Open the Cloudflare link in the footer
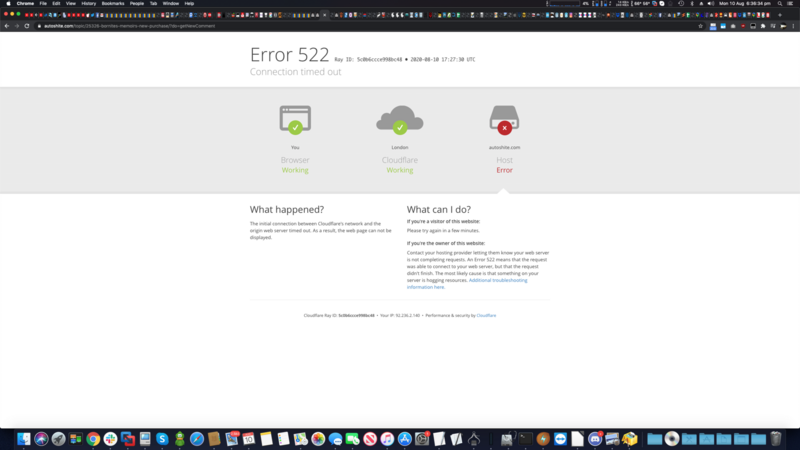Viewport: 800px width, 450px height. coord(486,316)
